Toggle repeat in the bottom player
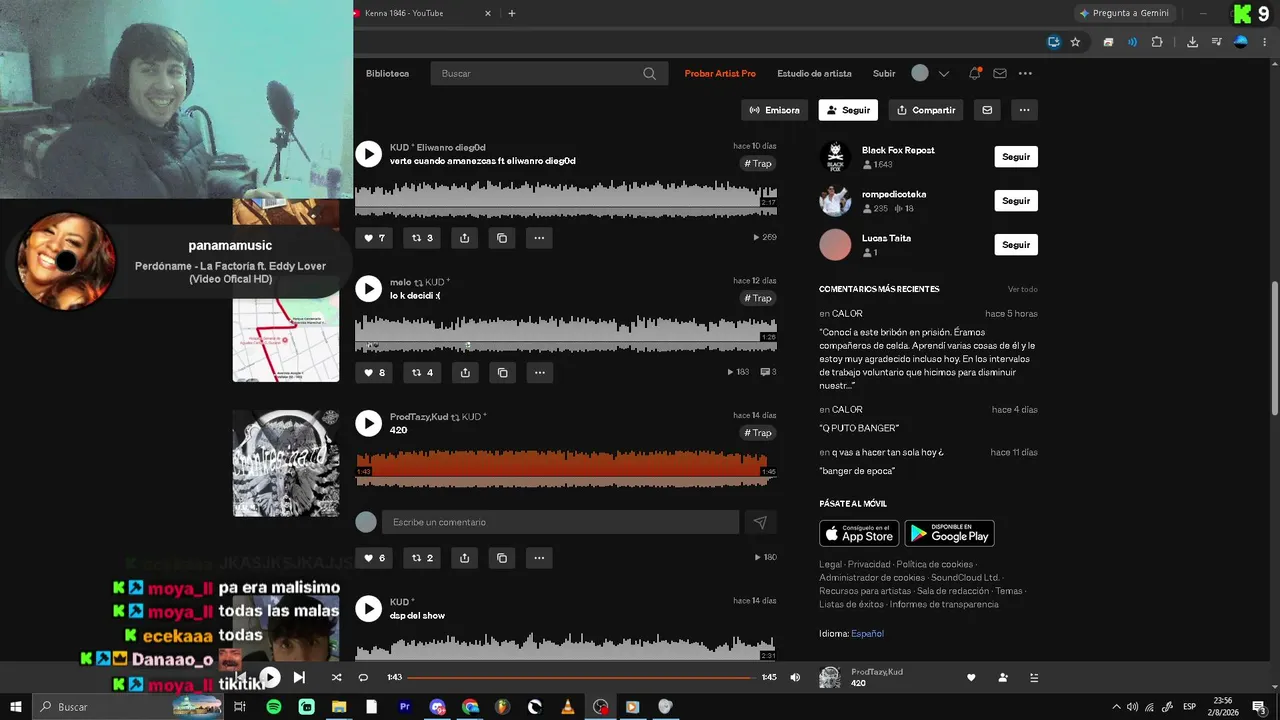Screen dimensions: 1280x720 point(363,677)
